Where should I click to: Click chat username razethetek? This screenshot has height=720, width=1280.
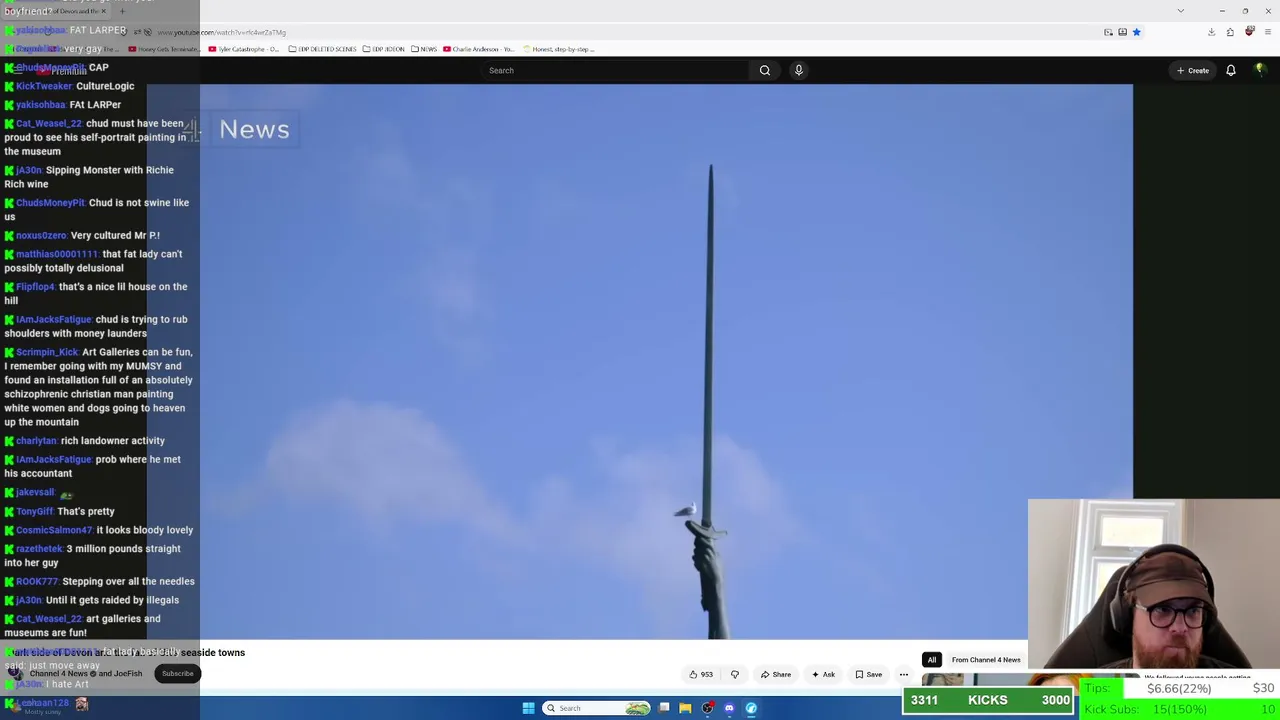(40, 549)
